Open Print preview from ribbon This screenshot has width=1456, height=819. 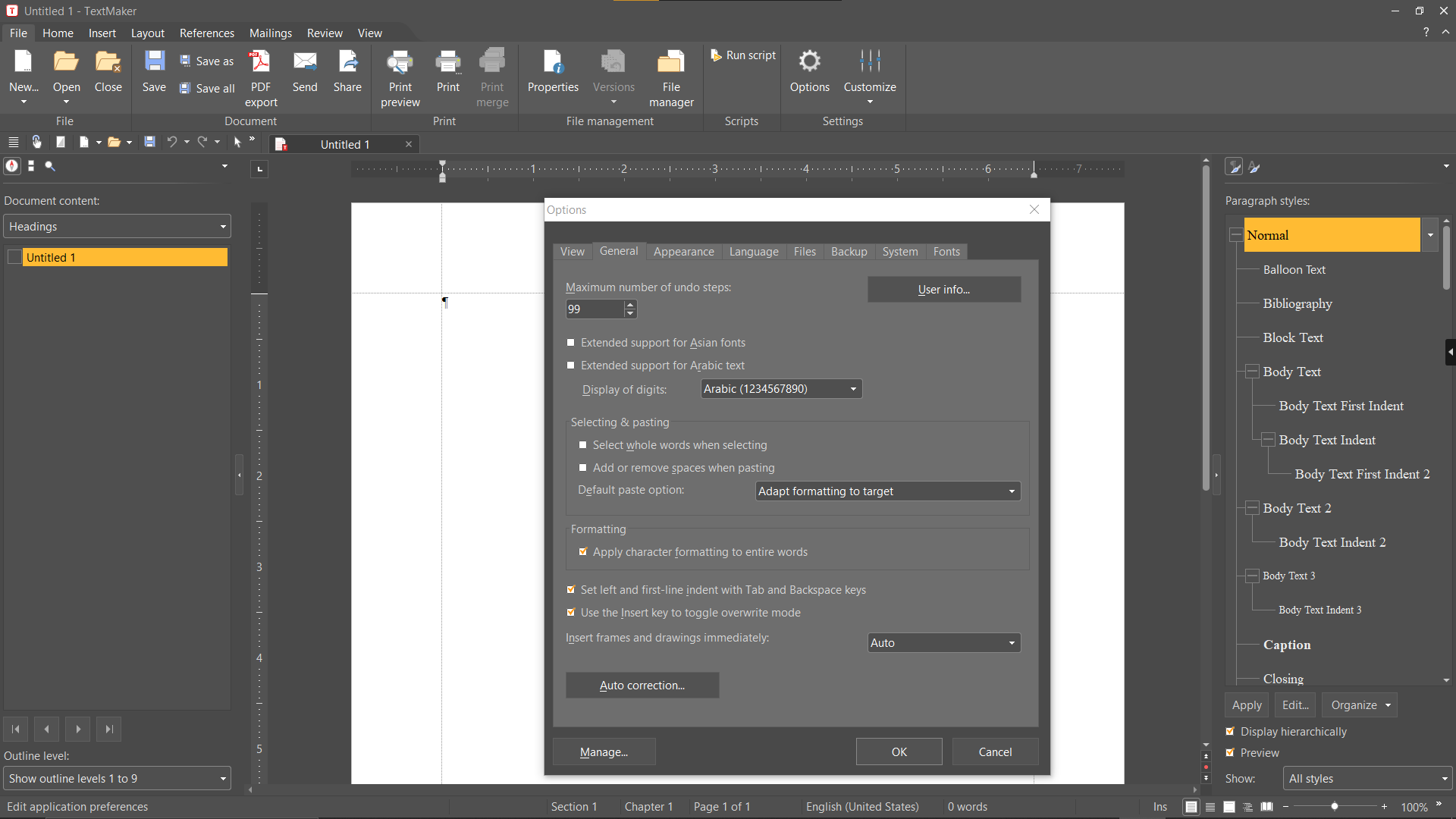tap(400, 62)
